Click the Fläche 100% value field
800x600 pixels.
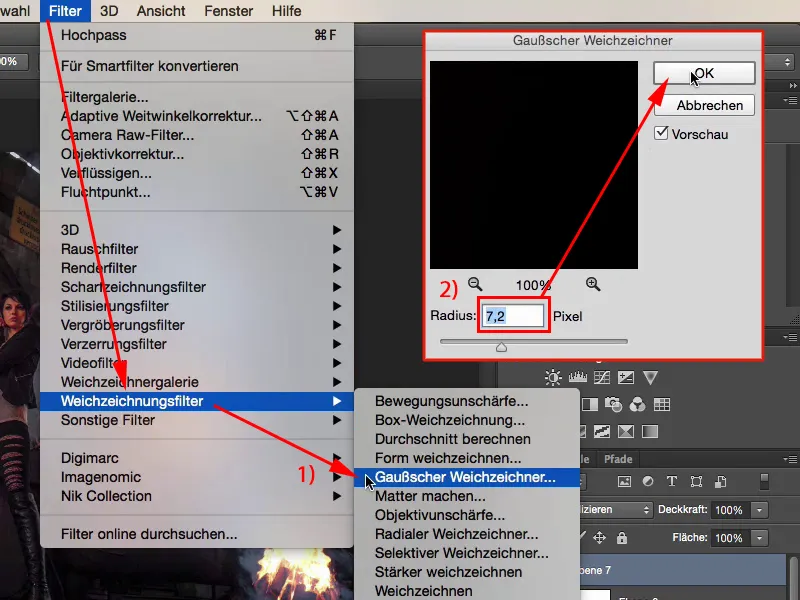click(729, 538)
